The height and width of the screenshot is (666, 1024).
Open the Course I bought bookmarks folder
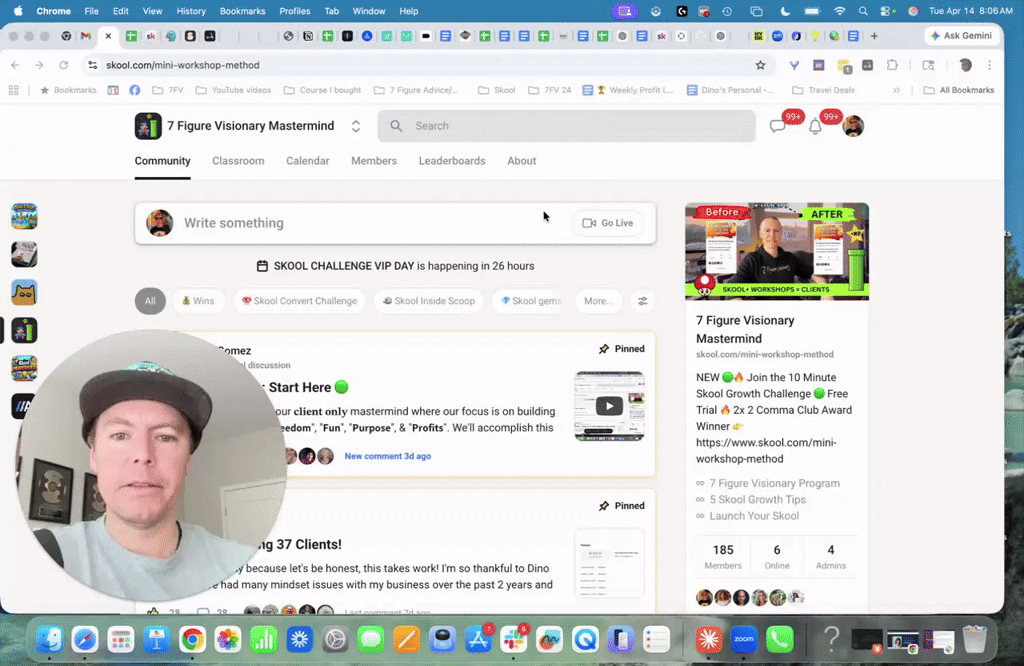click(323, 90)
